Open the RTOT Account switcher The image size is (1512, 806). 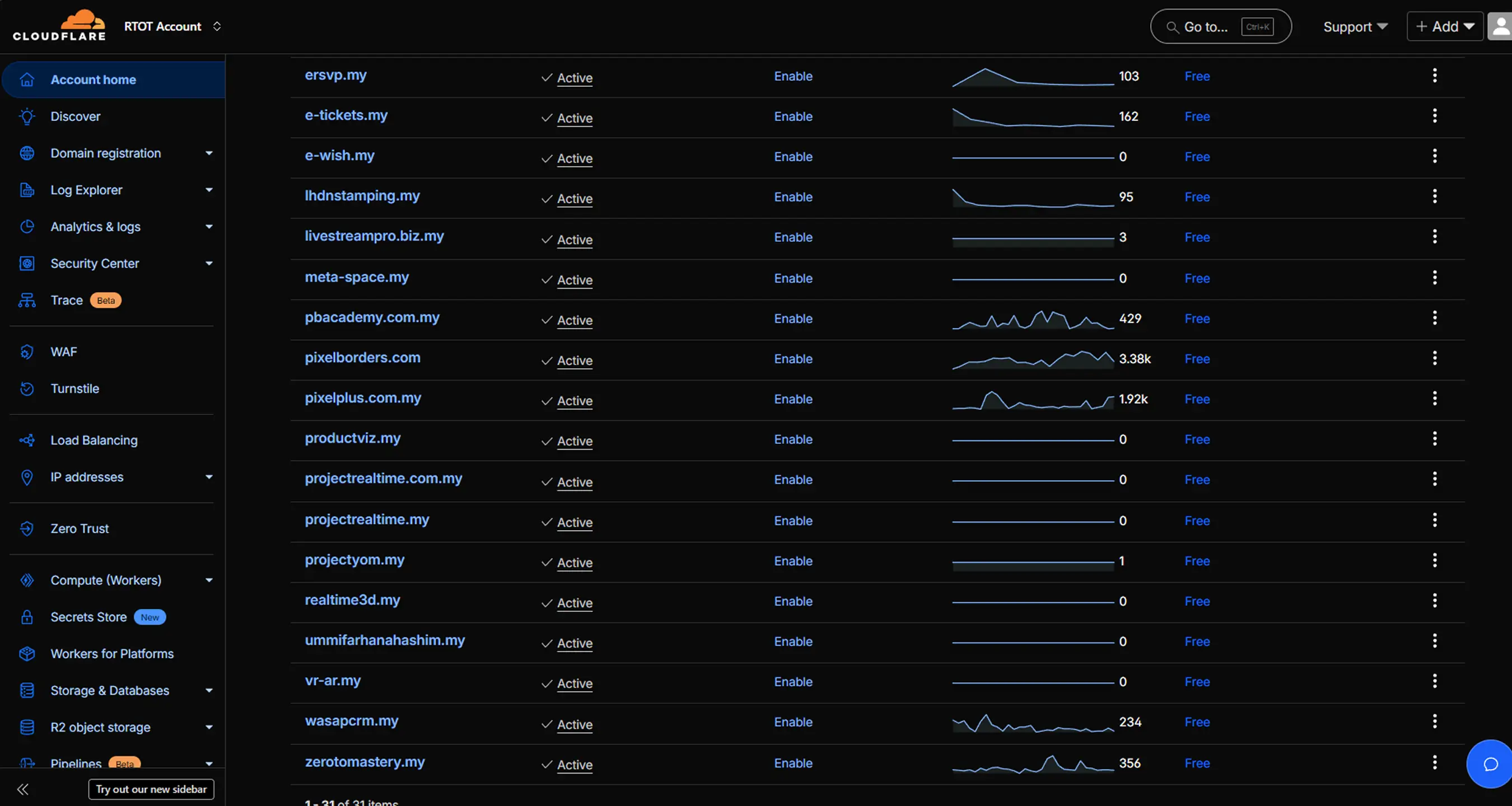(172, 26)
